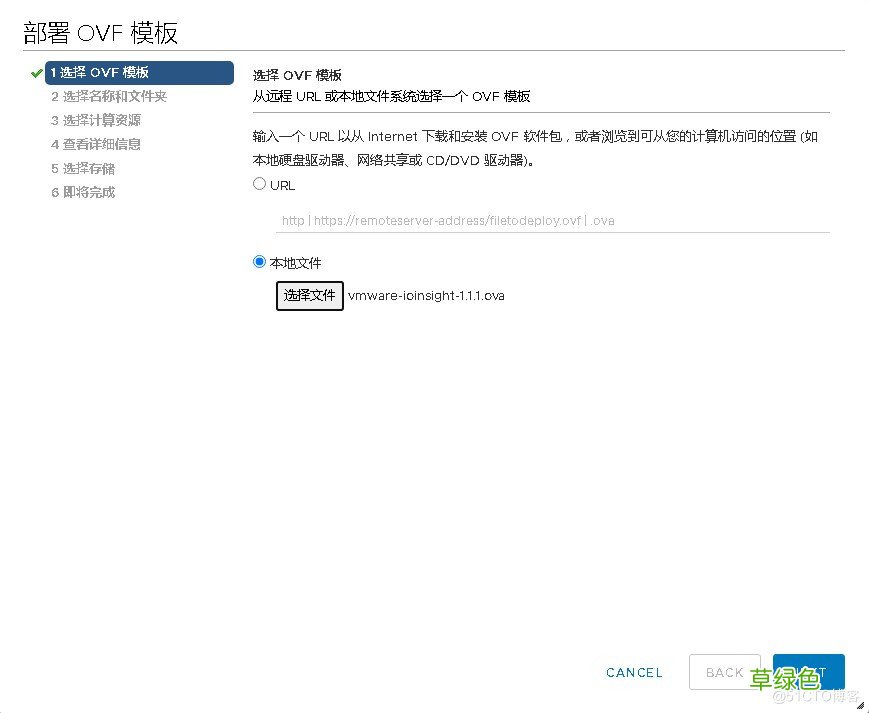
Task: Select wizard step 5 选择存储
Action: tap(84, 168)
